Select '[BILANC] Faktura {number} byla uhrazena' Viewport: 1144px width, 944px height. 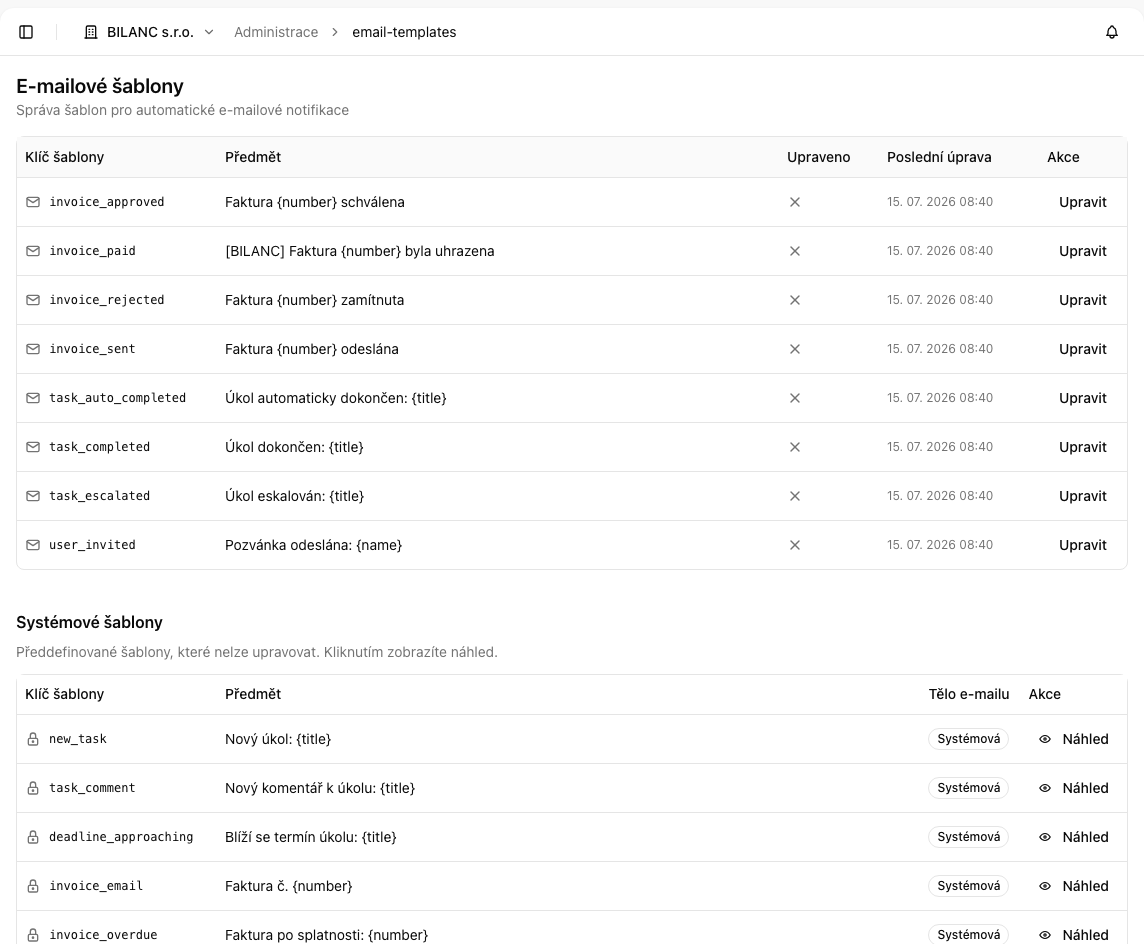pyautogui.click(x=360, y=251)
